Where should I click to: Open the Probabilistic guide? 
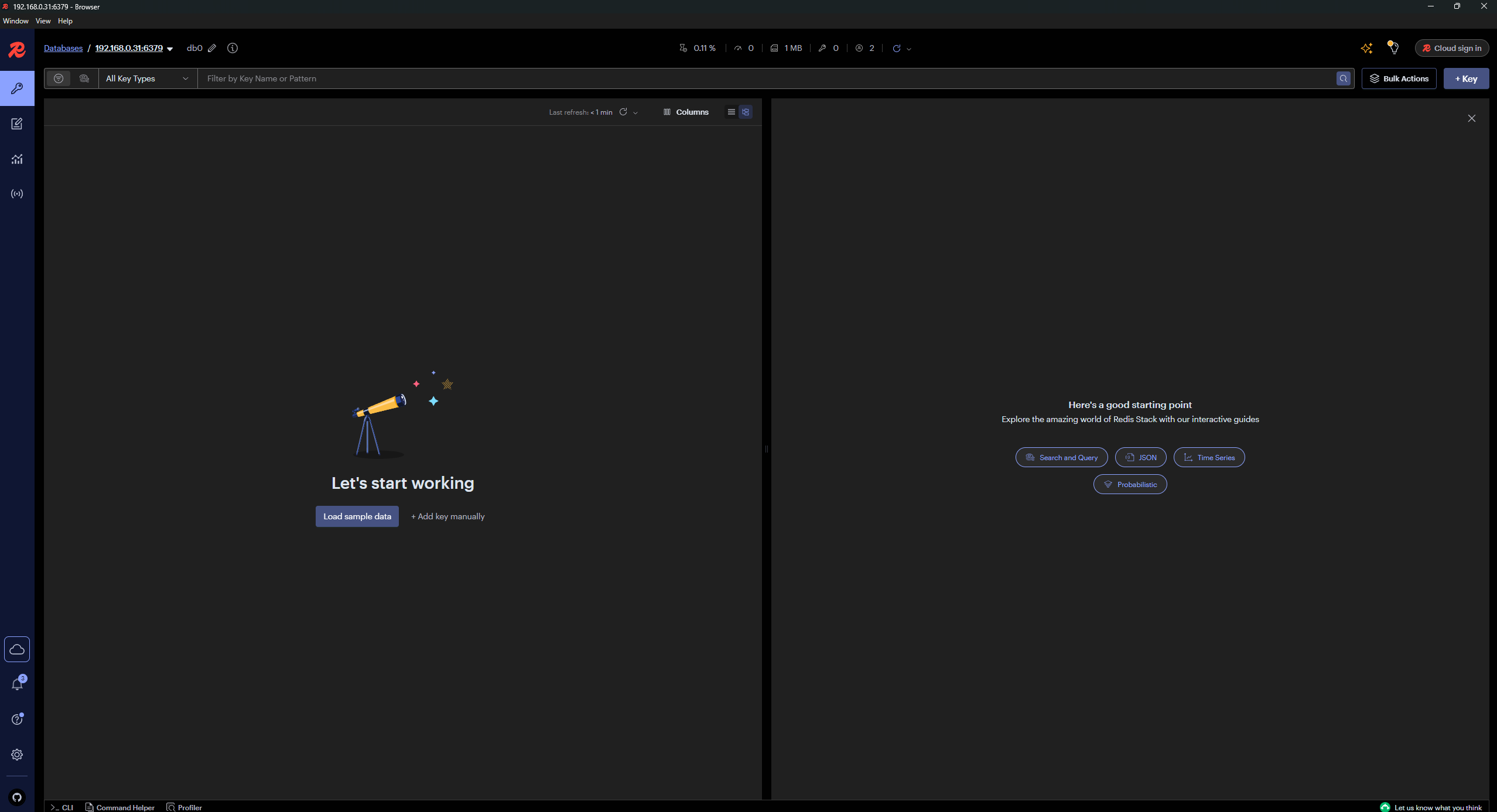(x=1130, y=484)
